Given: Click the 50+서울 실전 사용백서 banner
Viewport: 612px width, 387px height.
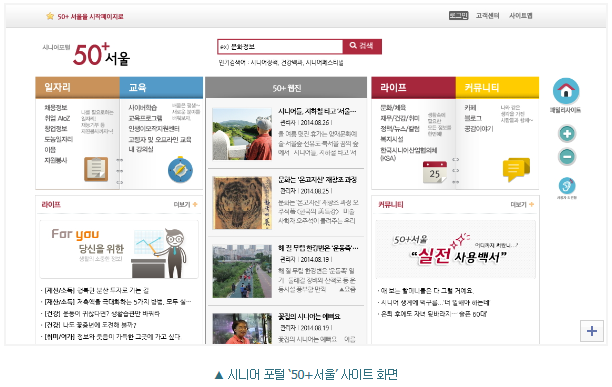Looking at the screenshot, I should click(x=455, y=249).
